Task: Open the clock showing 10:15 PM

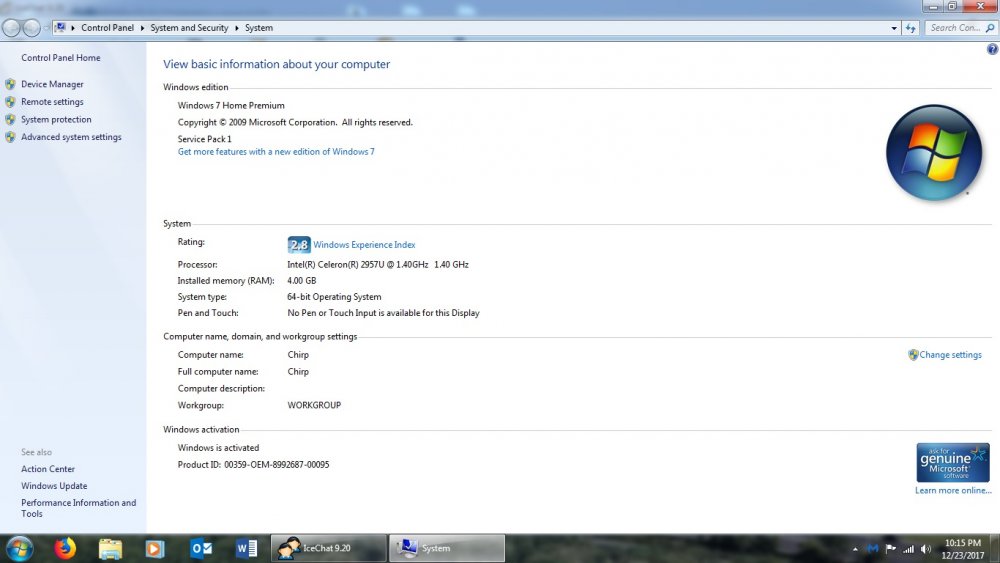Action: 962,549
